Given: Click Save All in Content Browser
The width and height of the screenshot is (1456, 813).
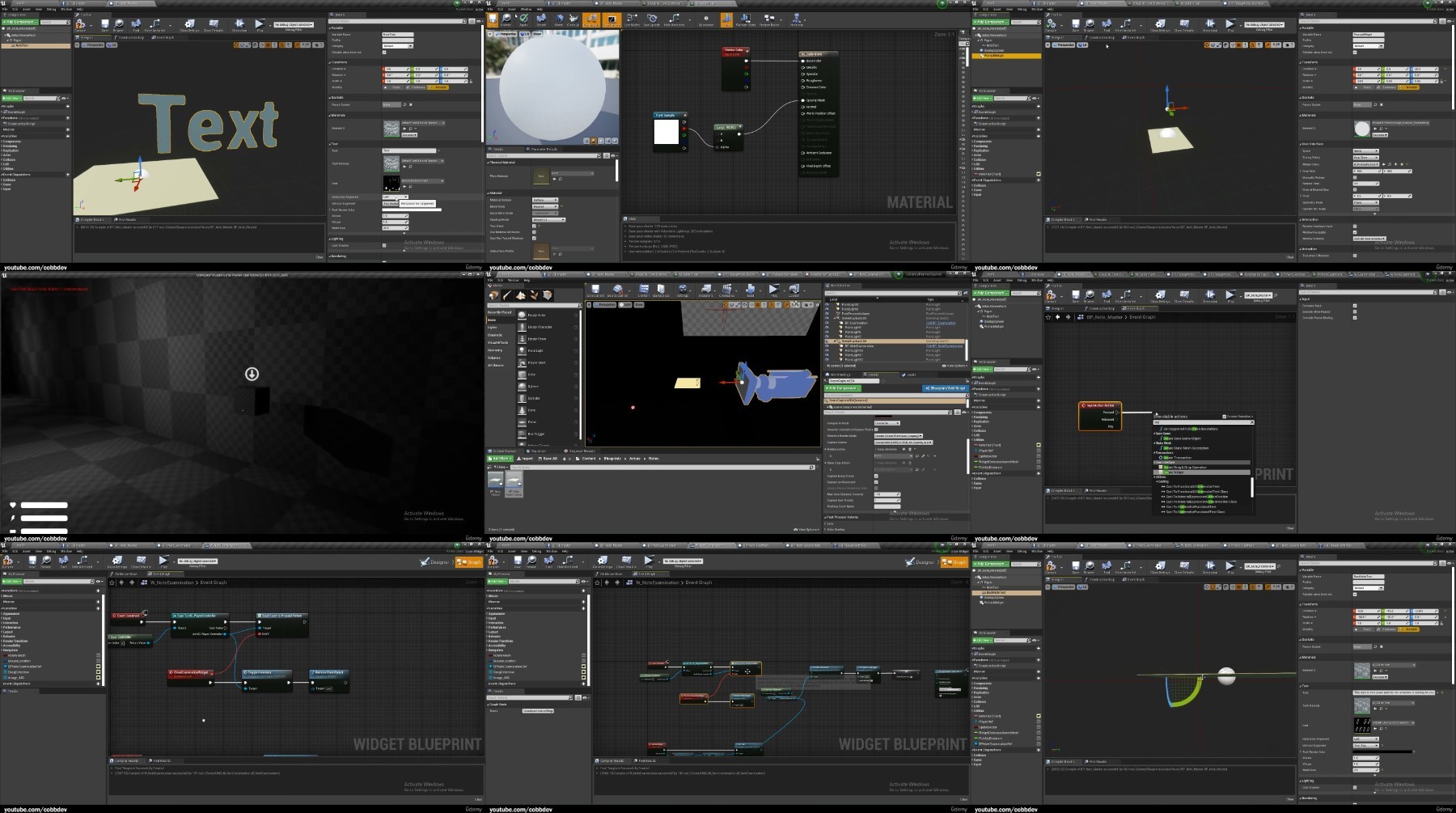Looking at the screenshot, I should pos(548,459).
